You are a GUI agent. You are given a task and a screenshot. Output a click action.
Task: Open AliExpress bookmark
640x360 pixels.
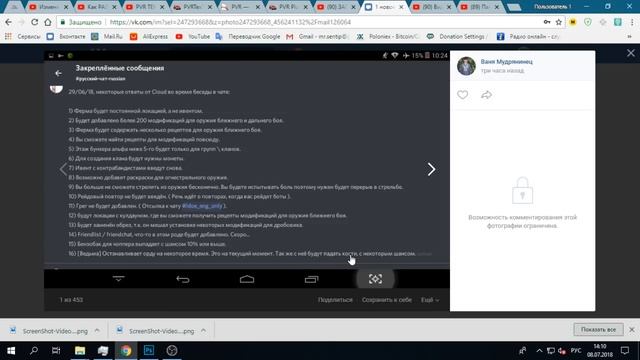point(149,37)
